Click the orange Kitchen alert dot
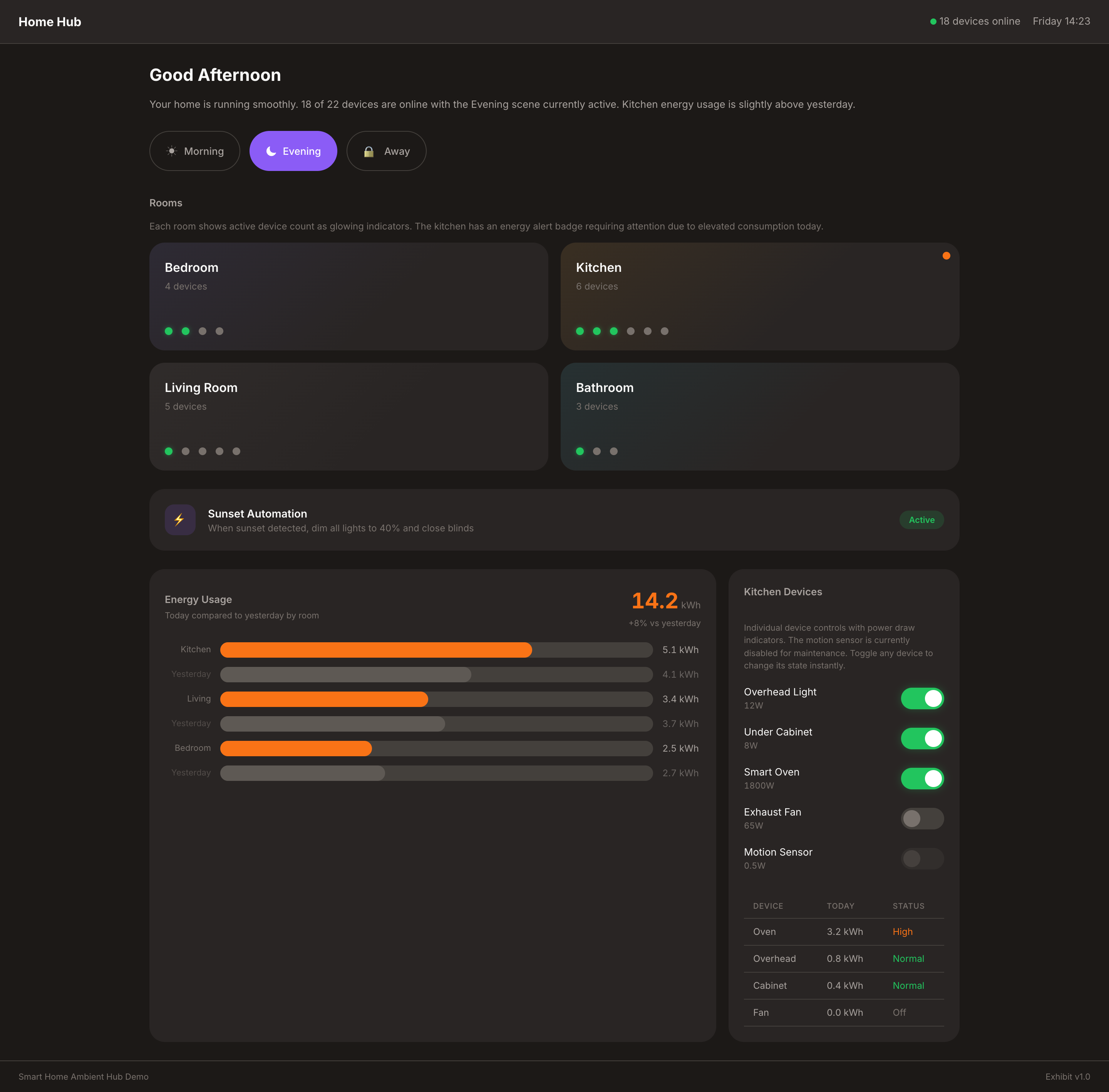Screen dimensions: 1109x1092 (946, 256)
